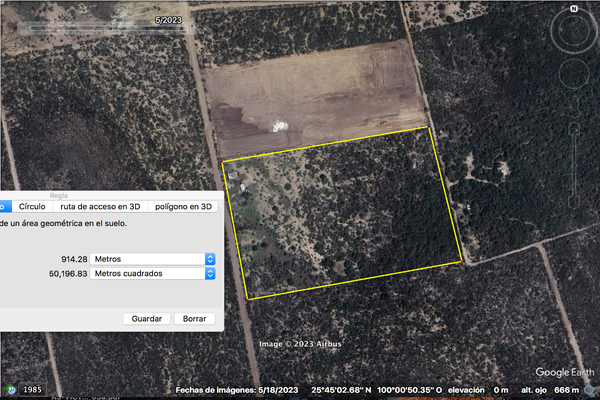The image size is (600, 400).
Task: Click the historical imagery clock icon
Action: click(x=11, y=390)
